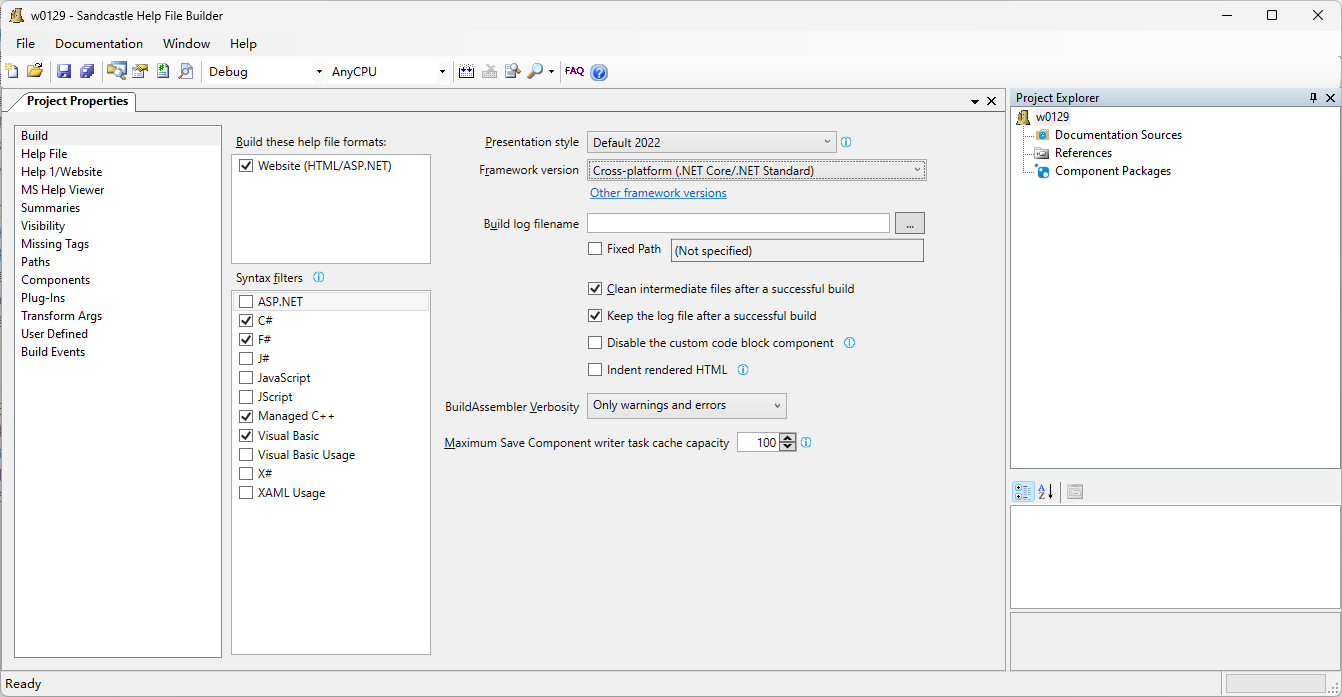Image resolution: width=1342 pixels, height=697 pixels.
Task: Click the View Help File magnifier icon
Action: point(535,71)
